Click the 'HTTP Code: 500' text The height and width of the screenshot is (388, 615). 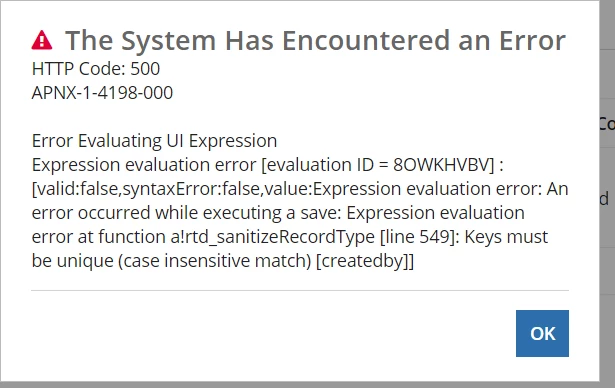click(96, 69)
